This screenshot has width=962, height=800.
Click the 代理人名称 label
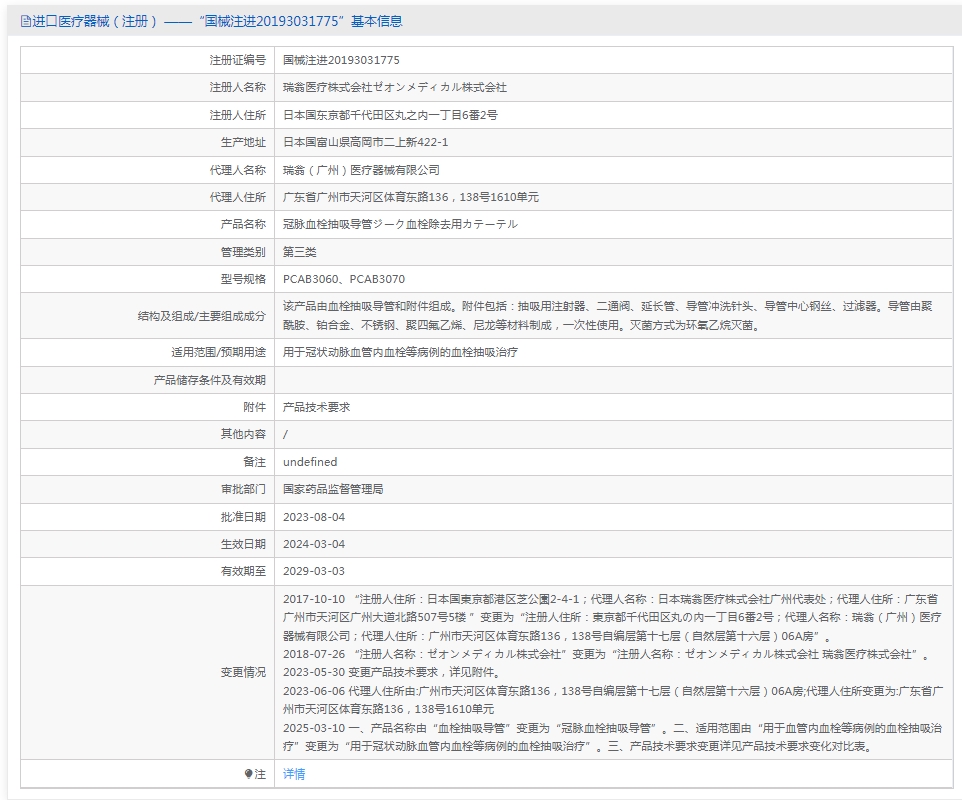pos(237,170)
